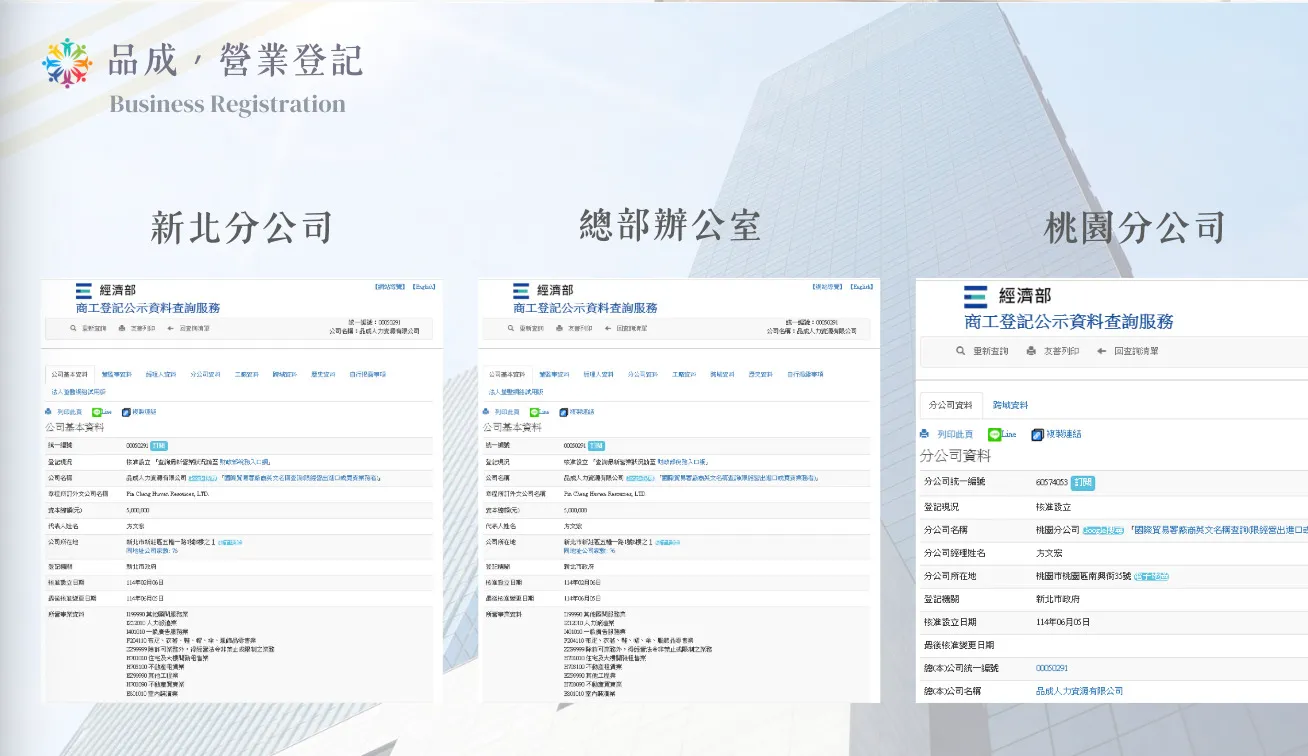Image resolution: width=1308 pixels, height=756 pixels.
Task: Click the 回查詢清單 back arrow under 桃園分公司
Action: pyautogui.click(x=1101, y=351)
